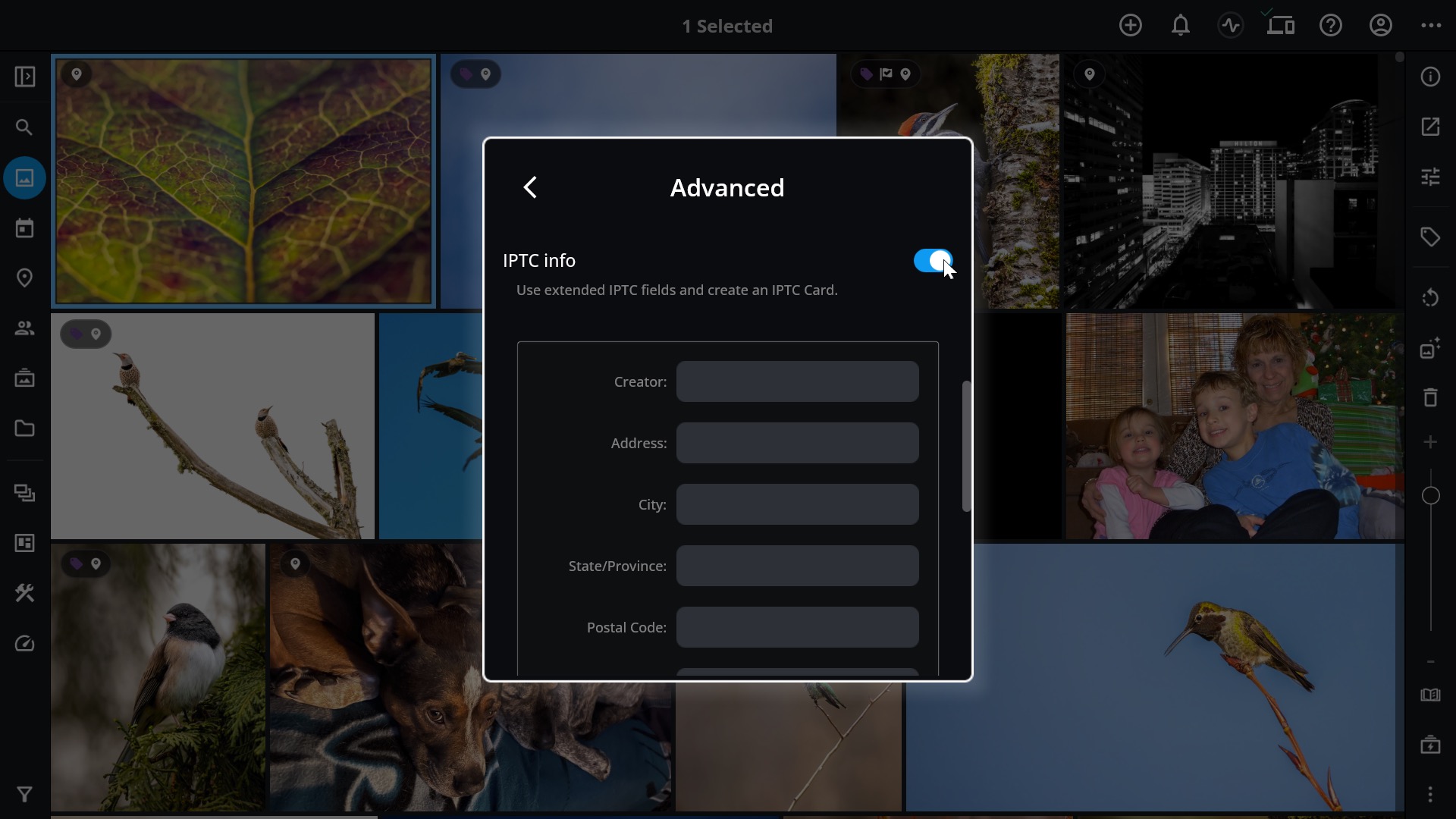
Task: Toggle the left sidebar panel icon
Action: (25, 77)
